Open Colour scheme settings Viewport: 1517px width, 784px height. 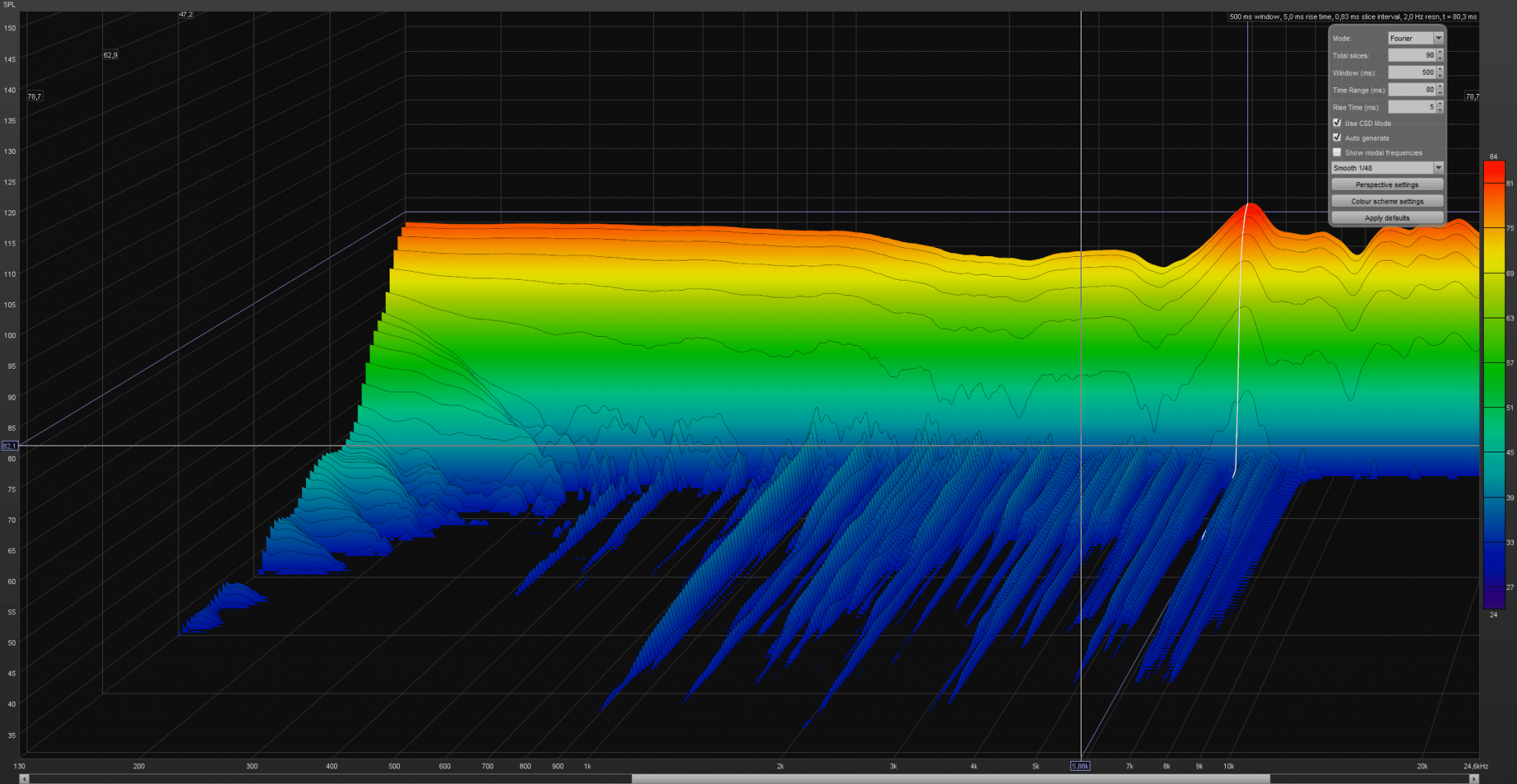[1387, 201]
